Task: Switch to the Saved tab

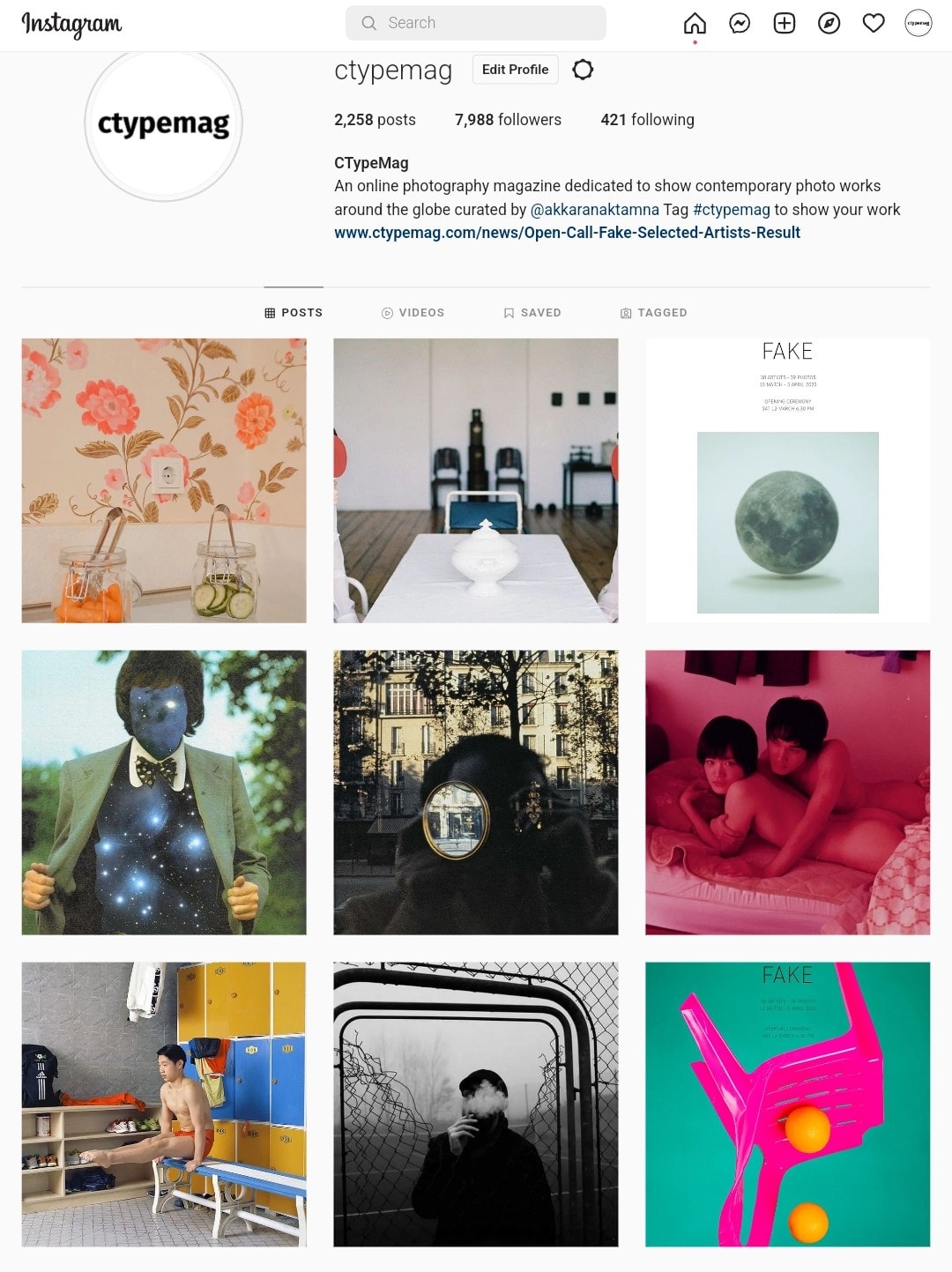Action: pos(532,313)
